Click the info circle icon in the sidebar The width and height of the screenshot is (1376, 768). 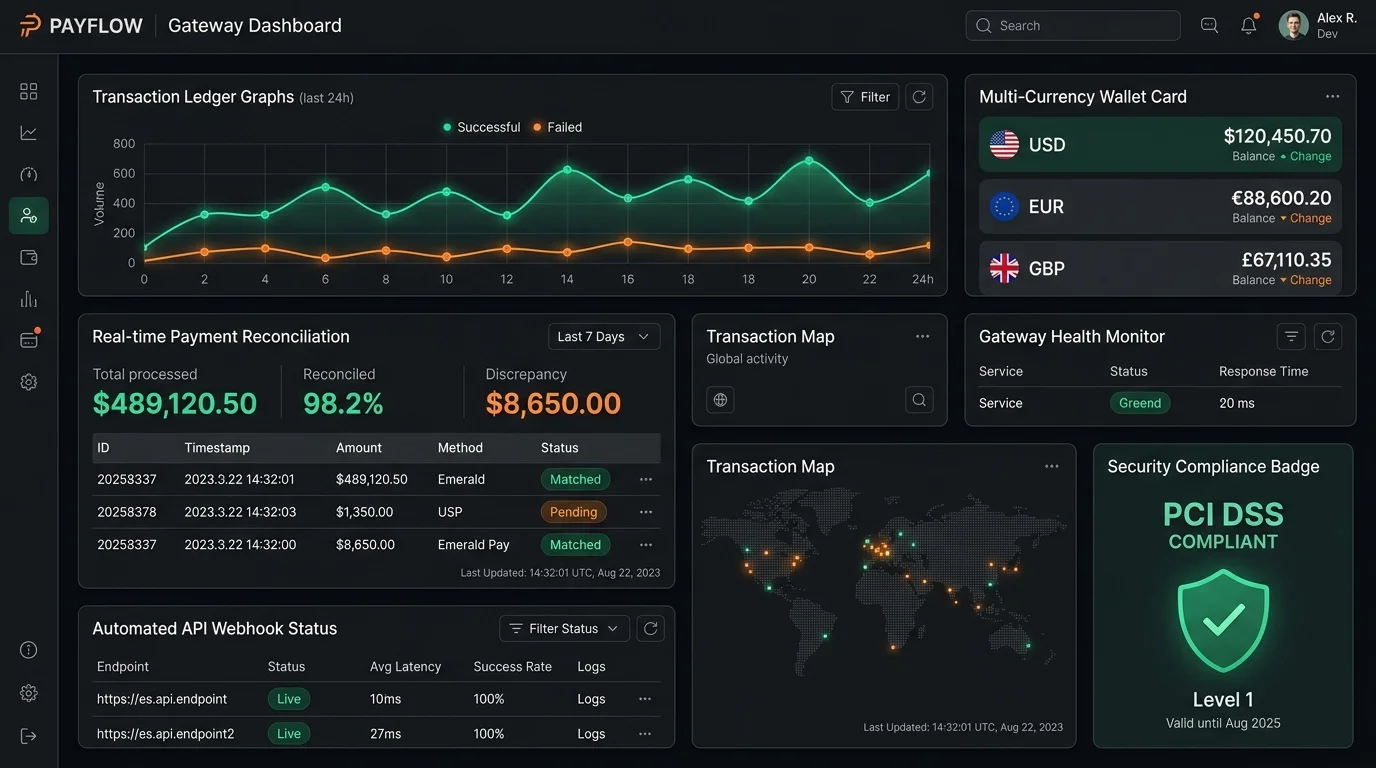pyautogui.click(x=29, y=650)
